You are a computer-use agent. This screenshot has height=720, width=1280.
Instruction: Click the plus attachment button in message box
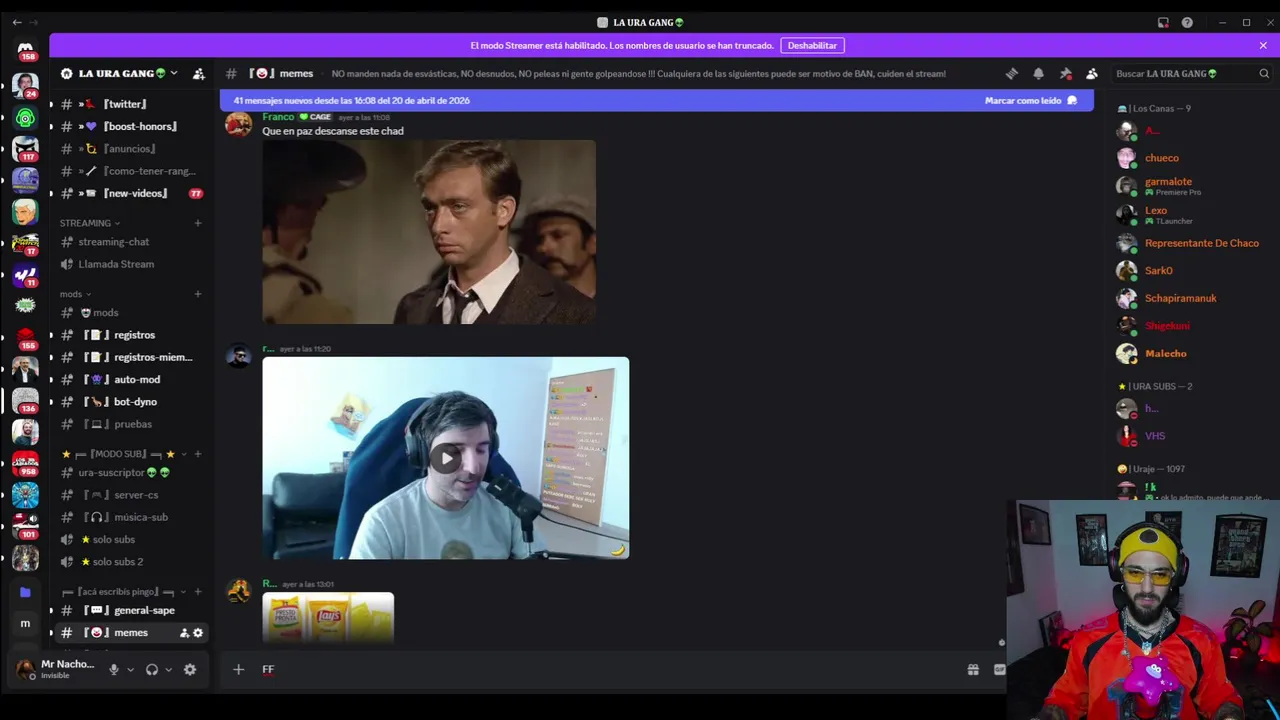coord(238,670)
